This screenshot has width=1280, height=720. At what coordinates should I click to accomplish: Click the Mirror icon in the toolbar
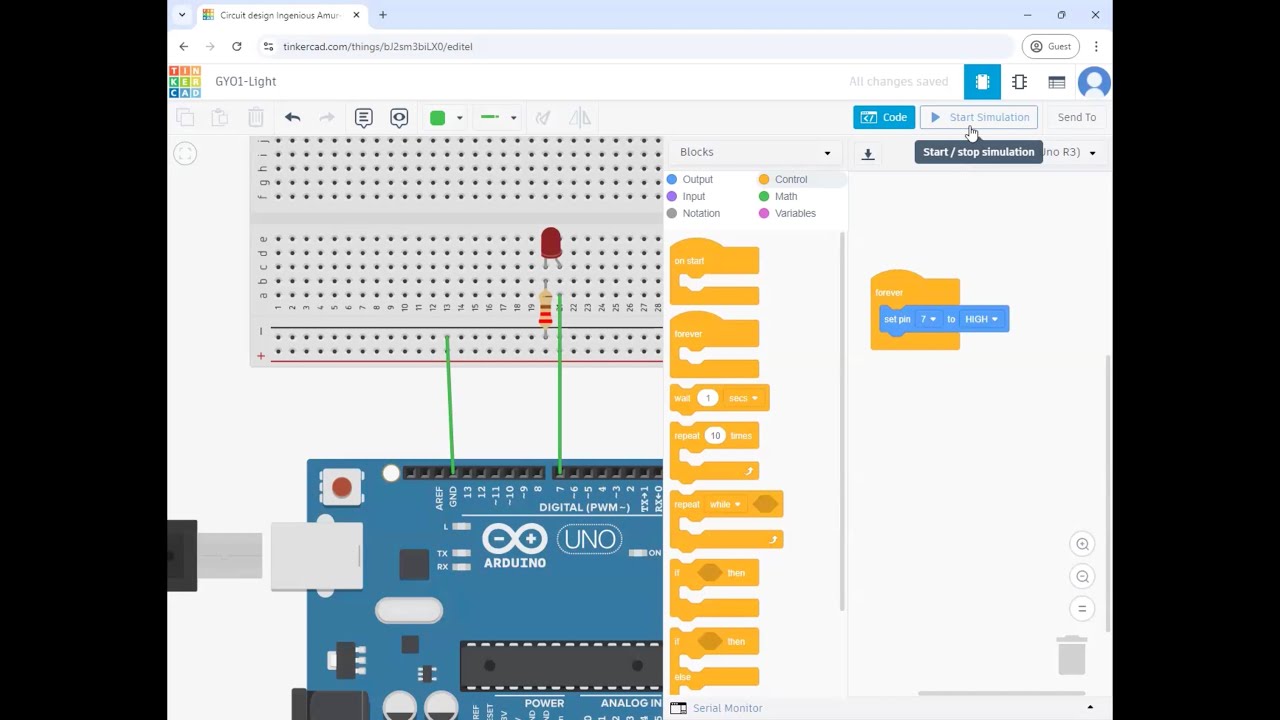(580, 118)
